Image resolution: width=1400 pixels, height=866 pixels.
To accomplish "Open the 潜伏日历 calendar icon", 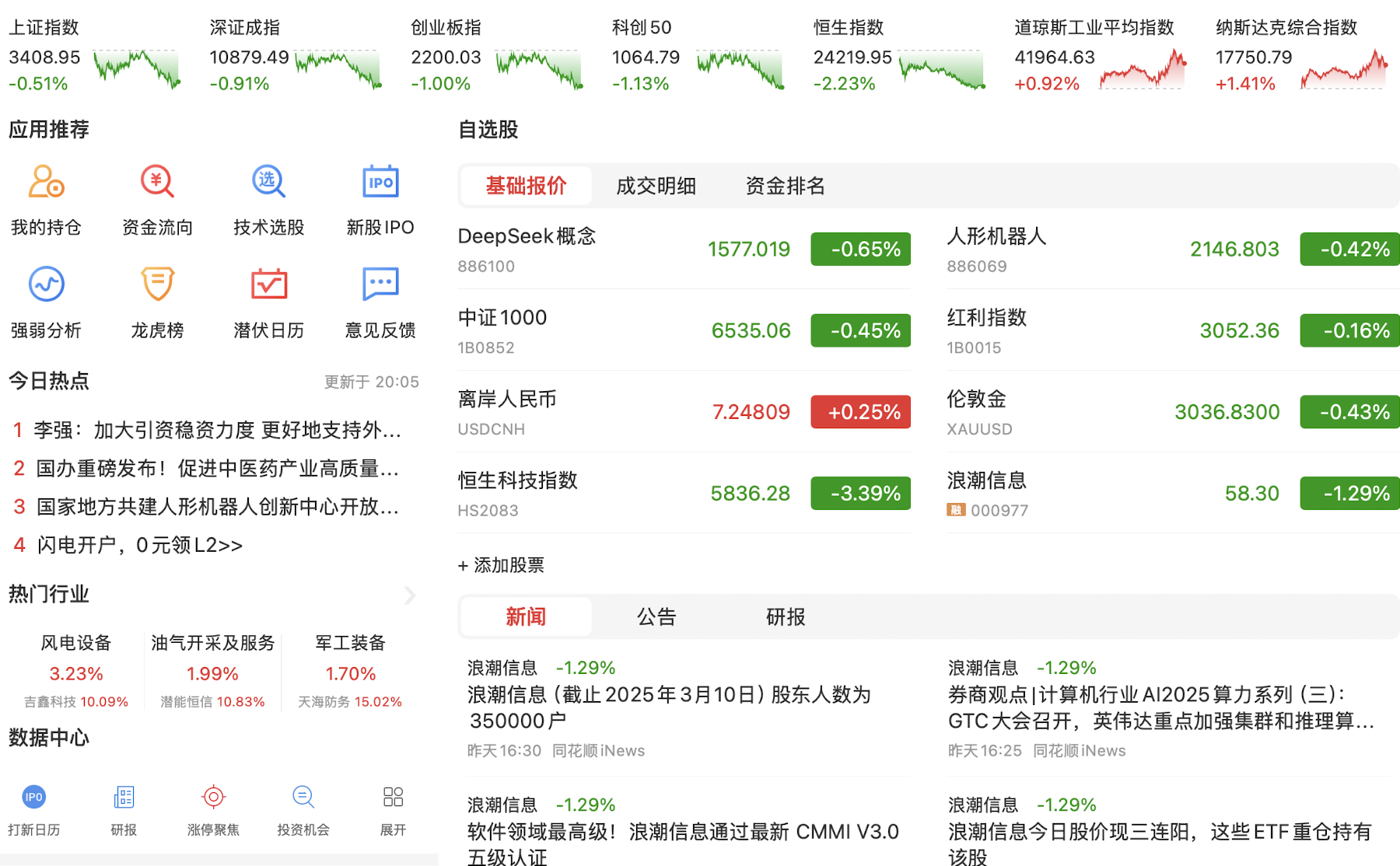I will 268,284.
